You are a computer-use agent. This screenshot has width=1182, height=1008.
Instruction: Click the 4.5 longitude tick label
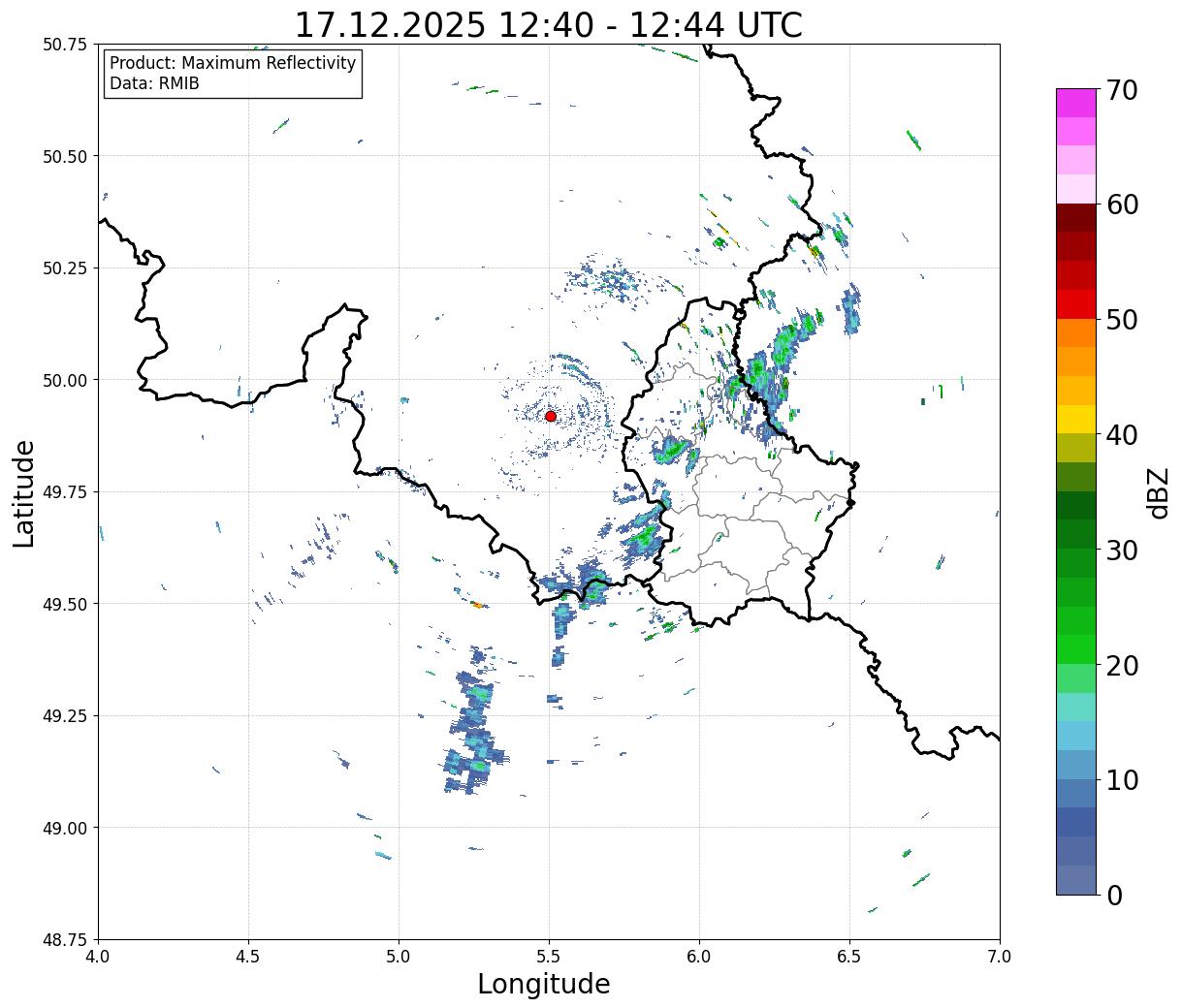click(x=248, y=957)
